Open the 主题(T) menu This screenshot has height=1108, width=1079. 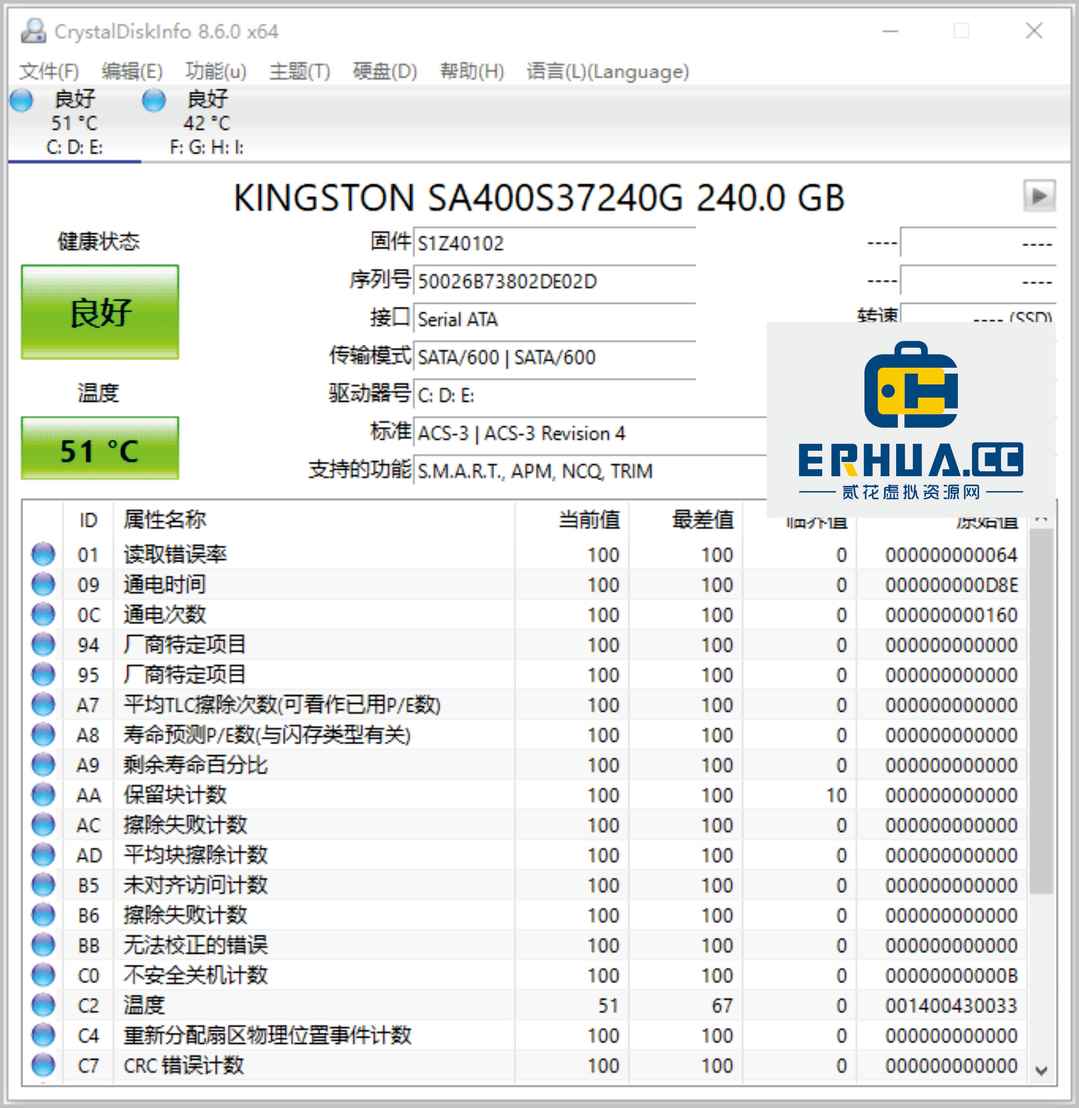pos(300,71)
